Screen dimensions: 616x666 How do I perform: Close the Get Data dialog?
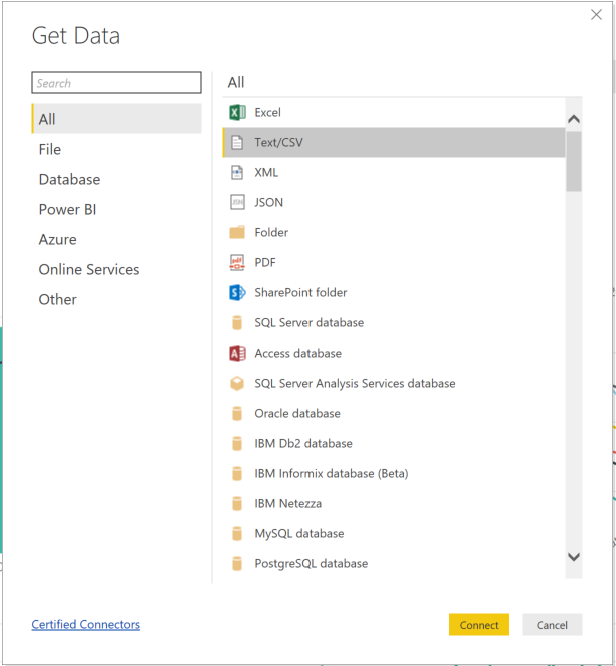coord(596,15)
